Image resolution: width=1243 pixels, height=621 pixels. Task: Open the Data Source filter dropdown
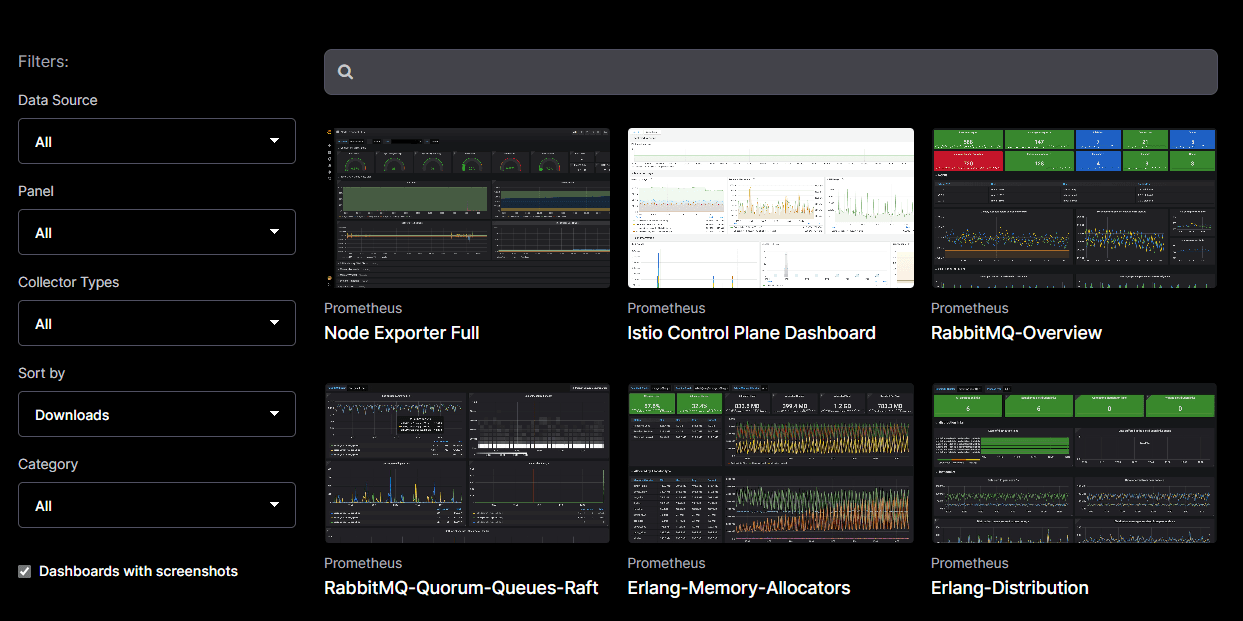(157, 141)
